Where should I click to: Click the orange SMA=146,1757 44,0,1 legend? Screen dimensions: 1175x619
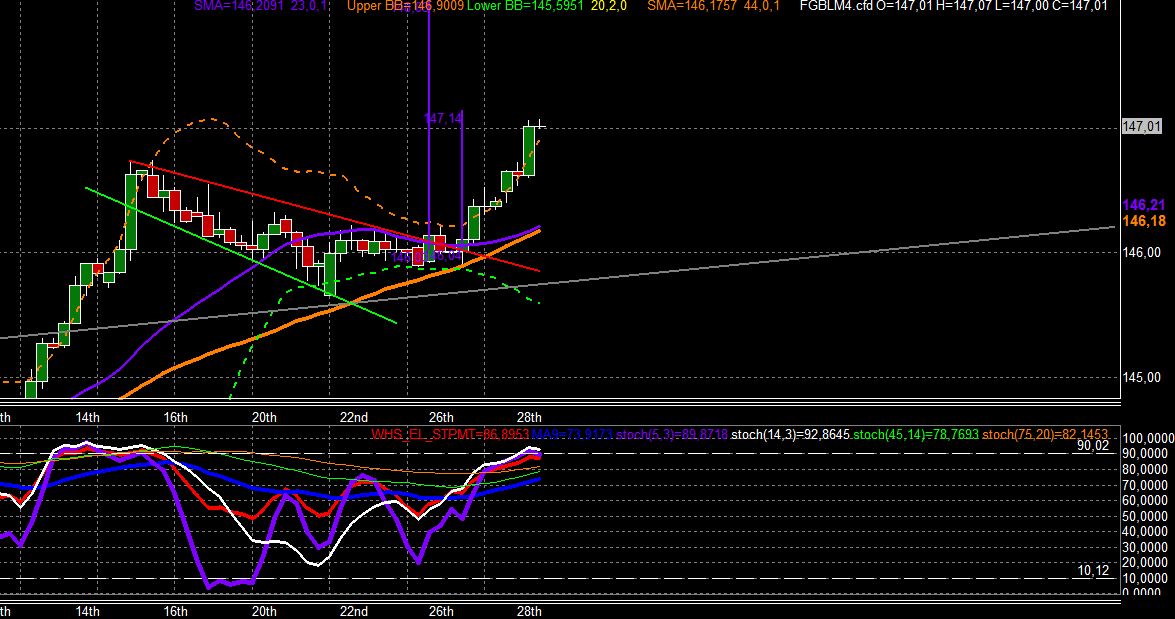(x=713, y=6)
